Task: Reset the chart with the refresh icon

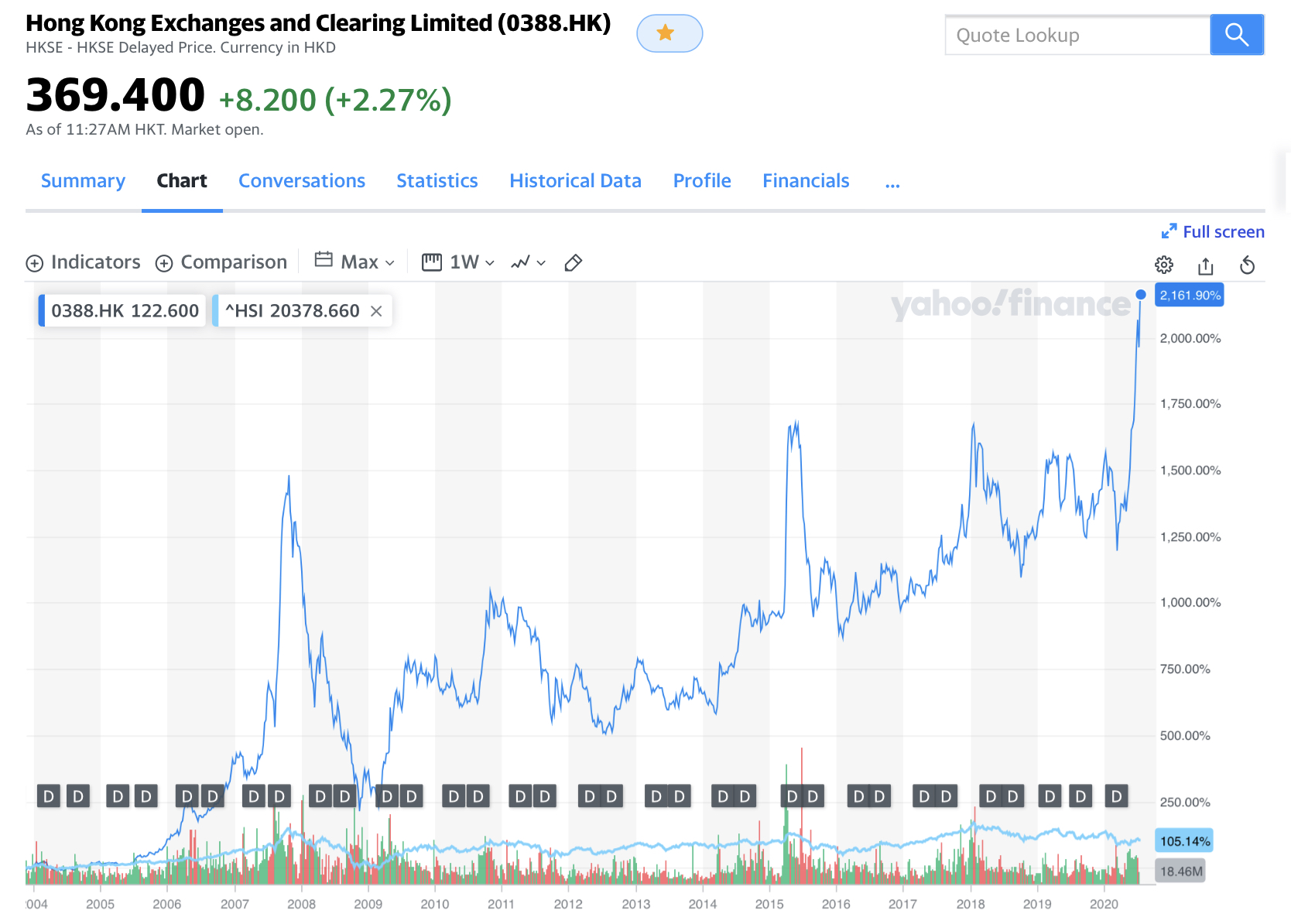Action: [x=1248, y=265]
